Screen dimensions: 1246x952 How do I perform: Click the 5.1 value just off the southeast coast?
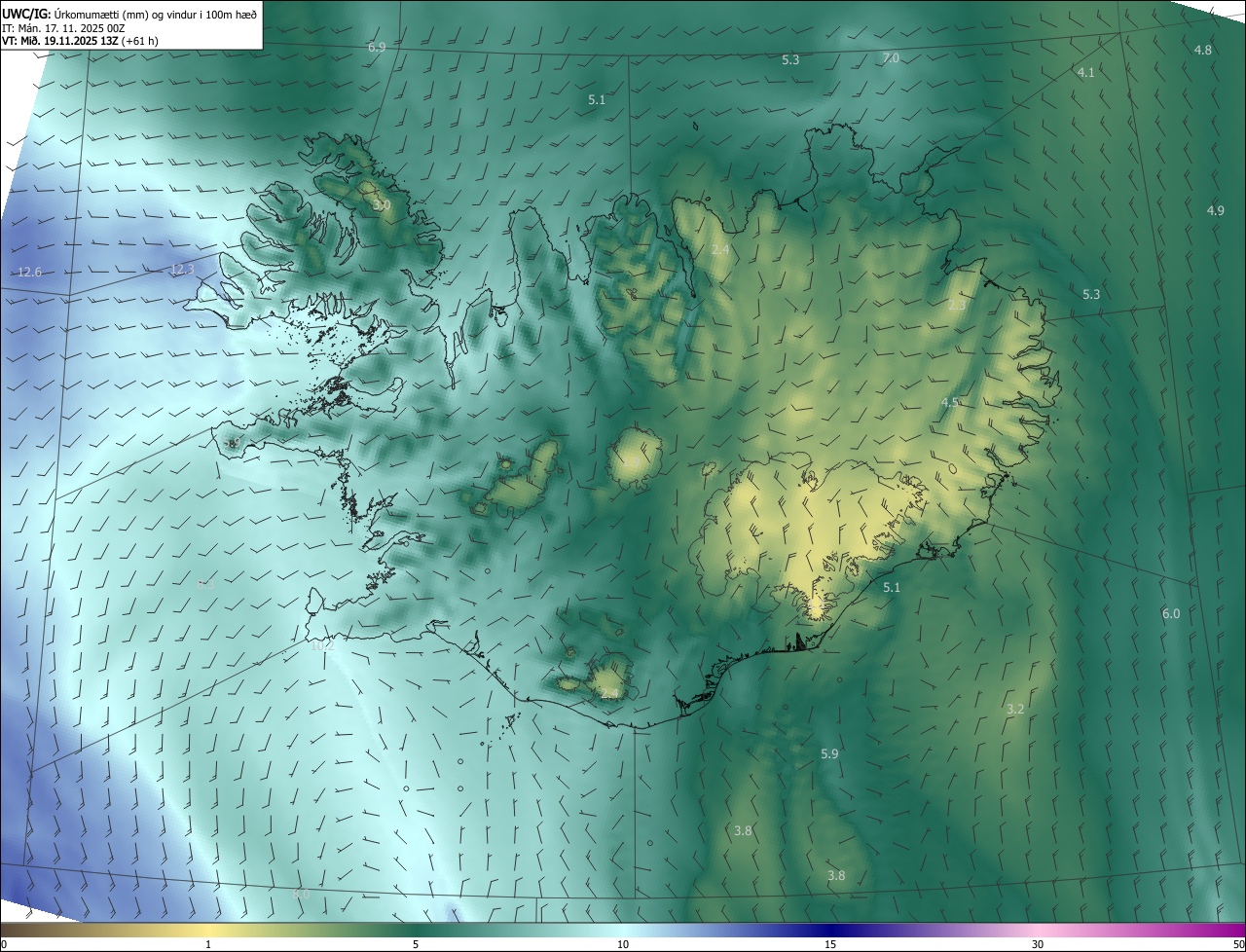892,588
